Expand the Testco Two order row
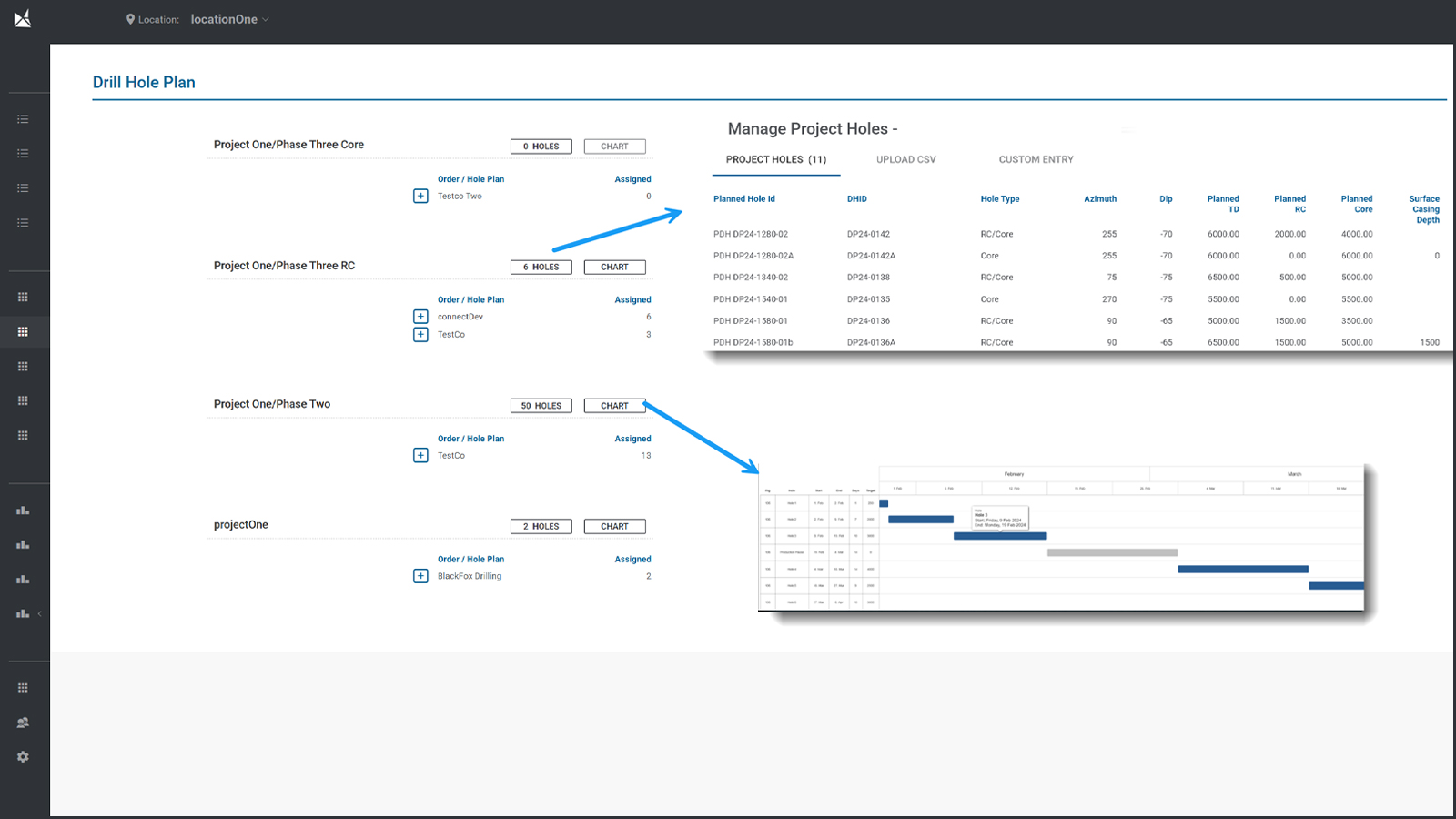The image size is (1456, 819). [420, 197]
